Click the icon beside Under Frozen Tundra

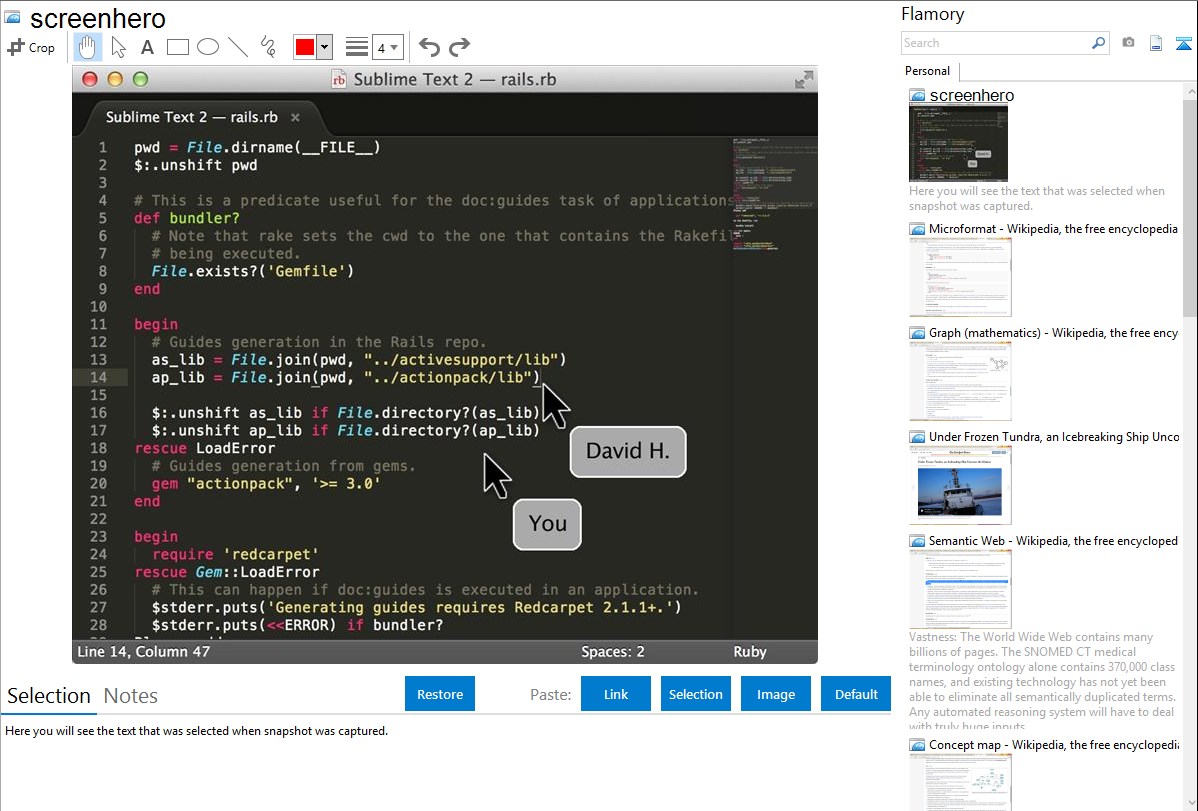pos(917,436)
